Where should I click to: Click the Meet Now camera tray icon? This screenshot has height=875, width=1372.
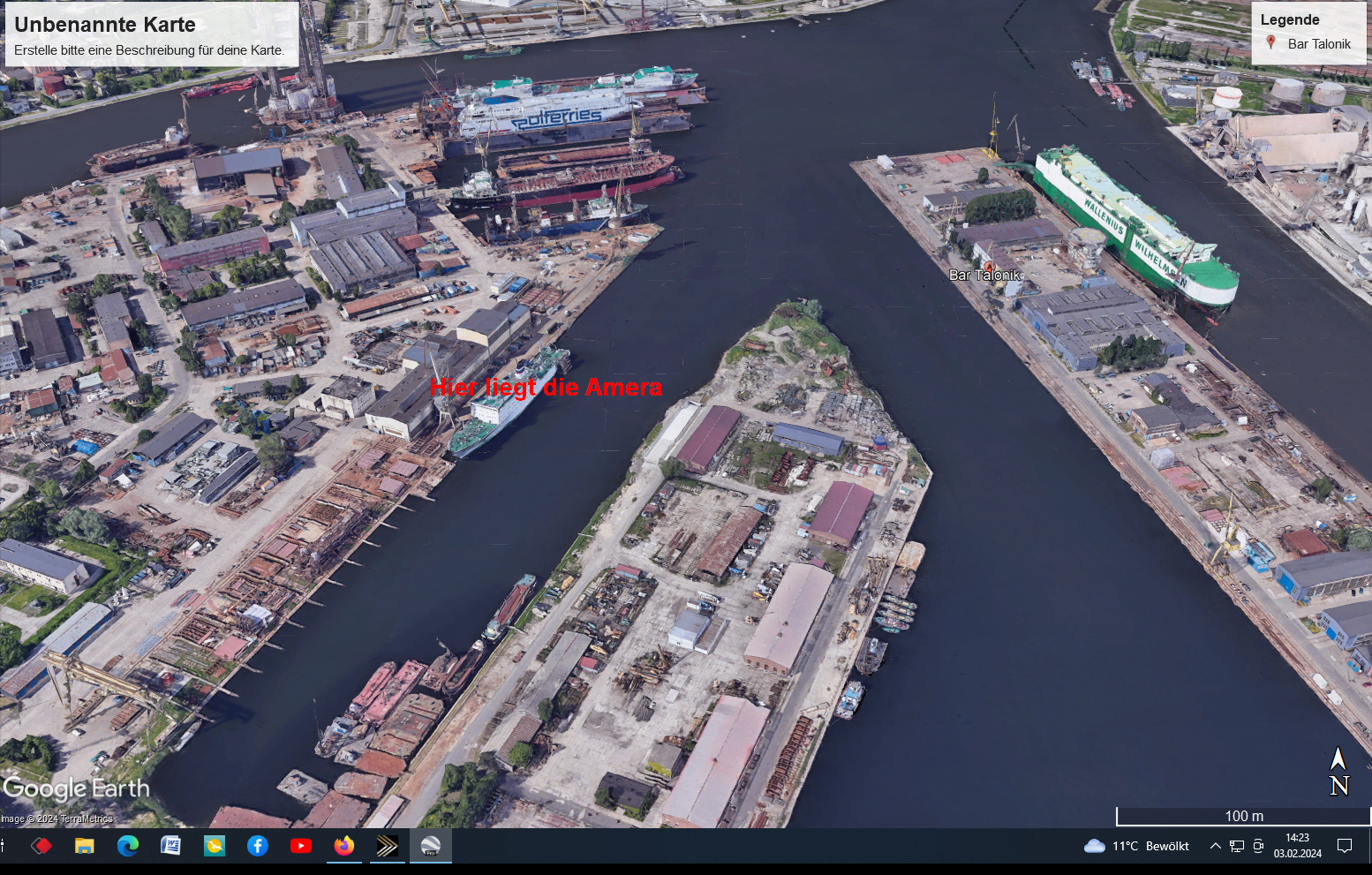point(1258,846)
